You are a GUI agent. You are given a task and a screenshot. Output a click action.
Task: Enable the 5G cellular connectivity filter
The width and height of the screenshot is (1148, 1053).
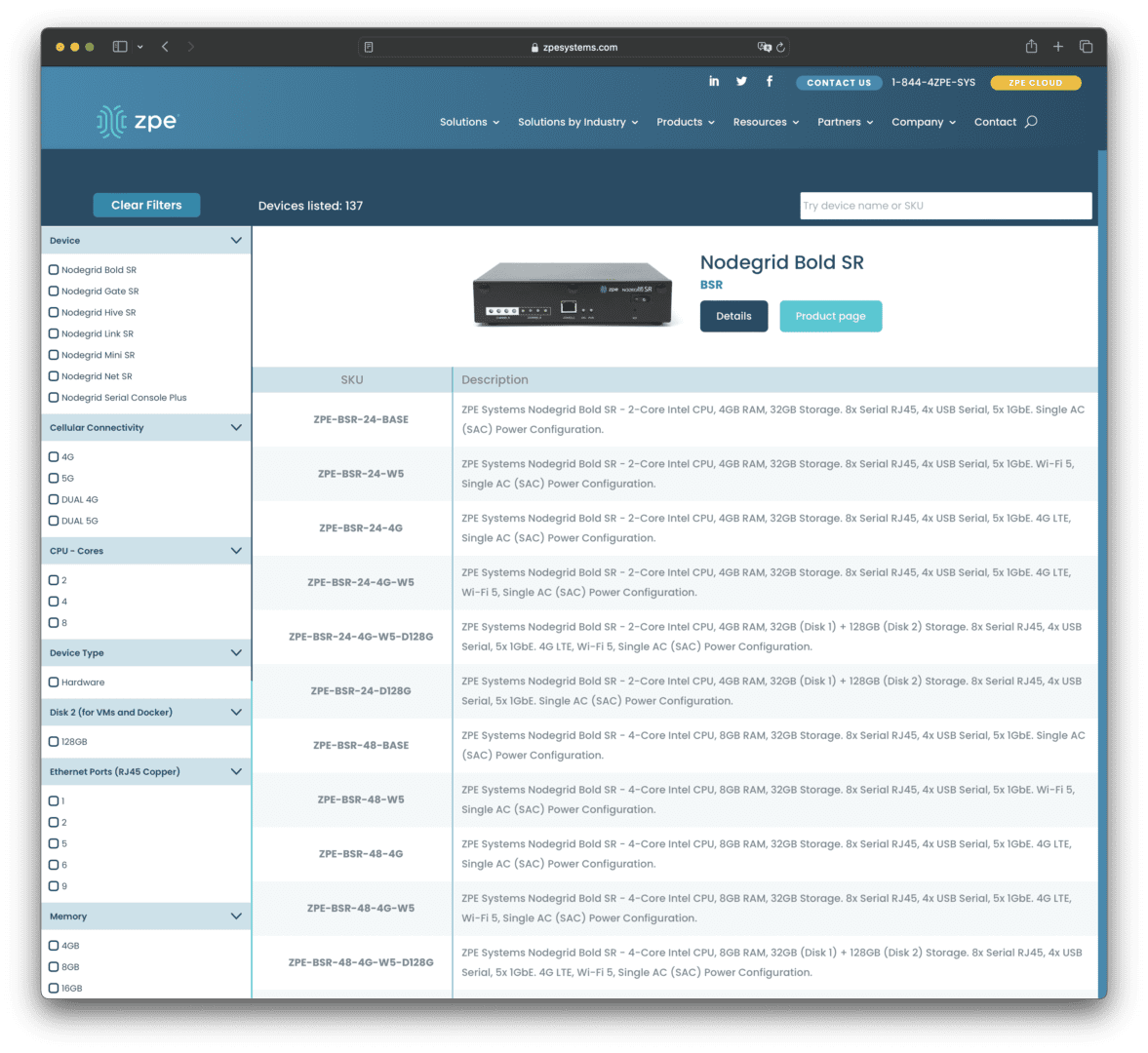[x=54, y=479]
